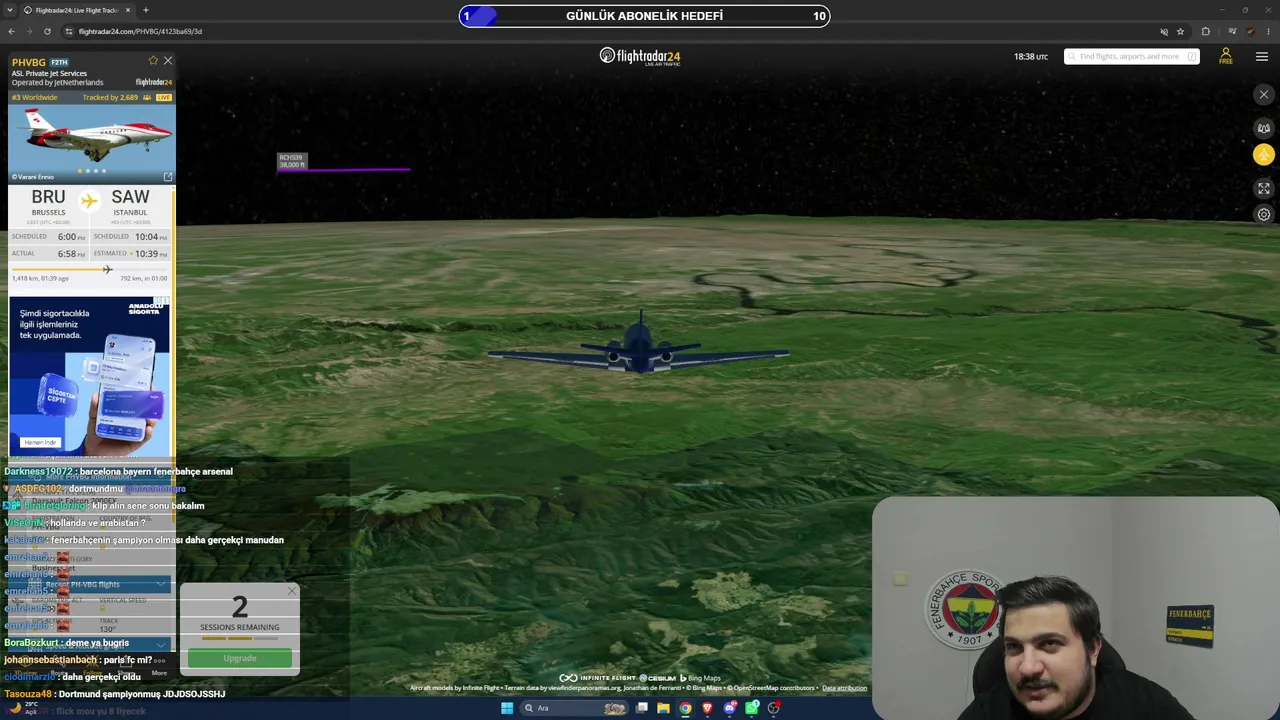This screenshot has height=720, width=1280.
Task: Open the browser extensions puzzle icon
Action: (1205, 31)
